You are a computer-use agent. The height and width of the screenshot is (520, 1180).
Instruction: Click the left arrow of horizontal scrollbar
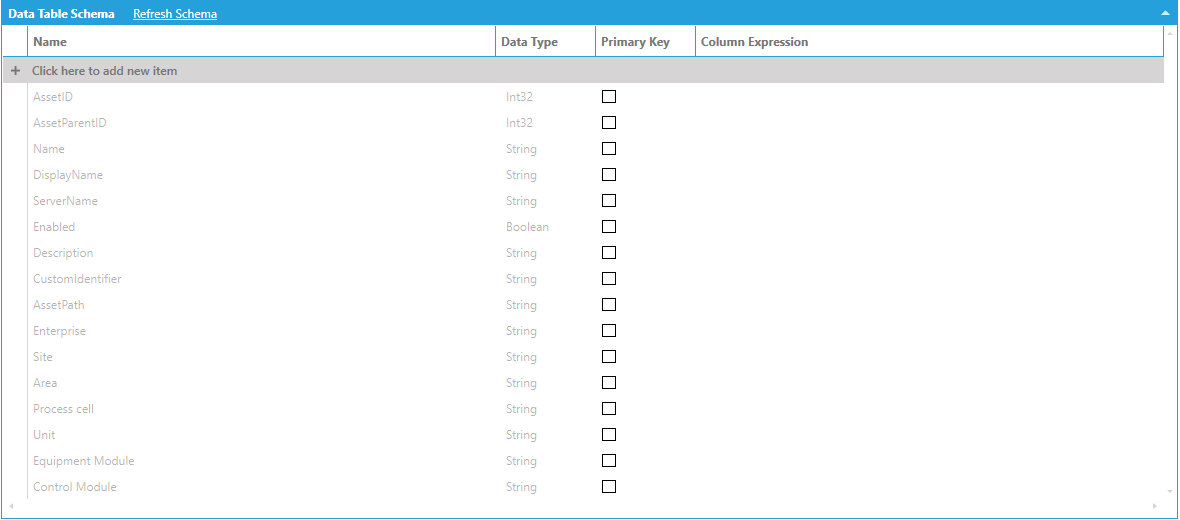coord(9,507)
